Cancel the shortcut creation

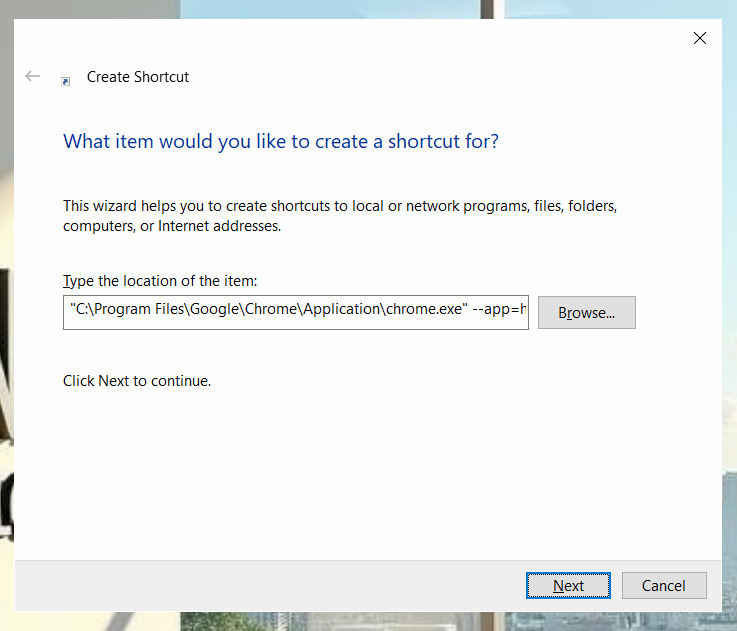coord(664,586)
